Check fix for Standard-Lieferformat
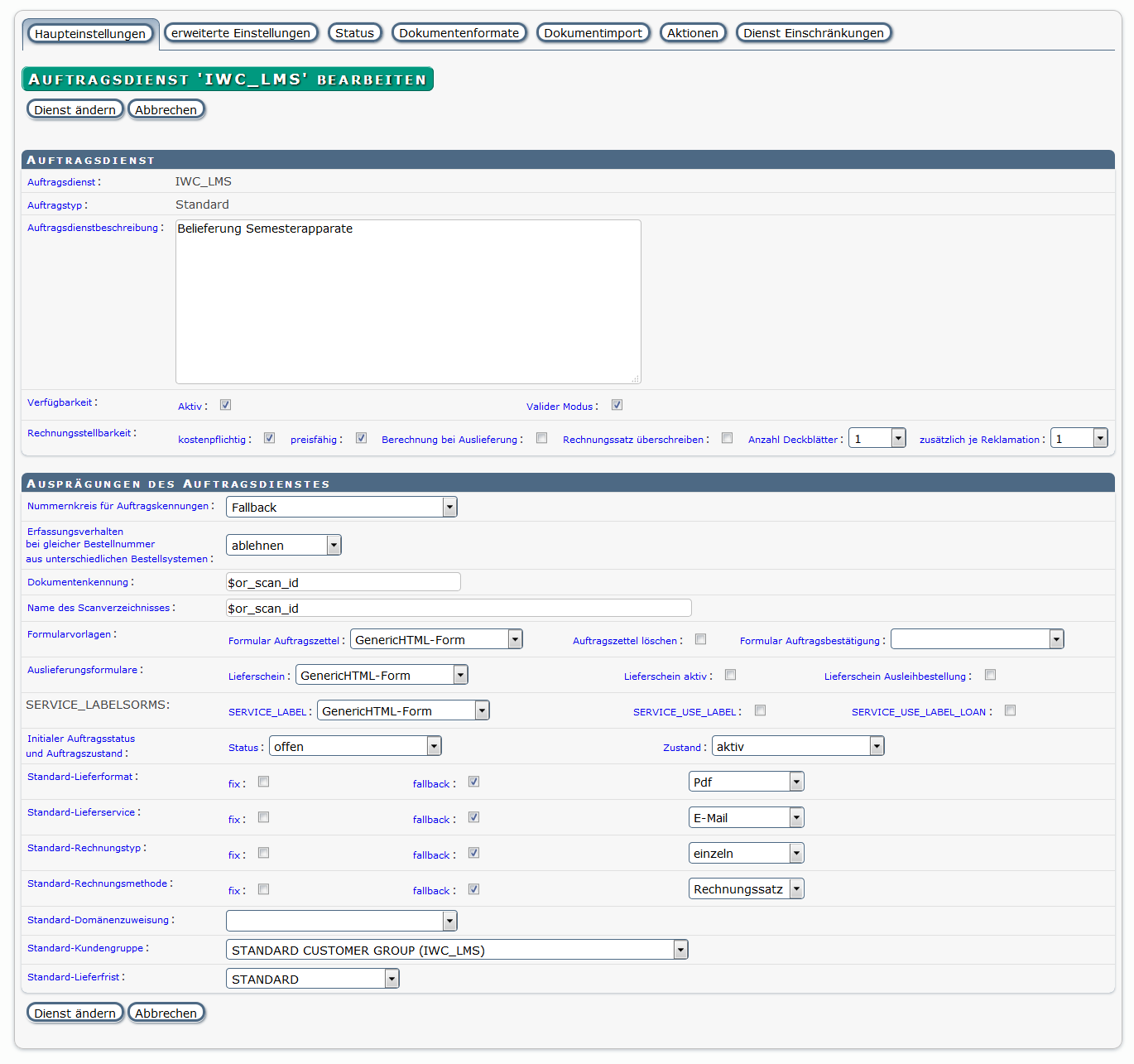This screenshot has width=1134, height=1064. click(x=263, y=782)
